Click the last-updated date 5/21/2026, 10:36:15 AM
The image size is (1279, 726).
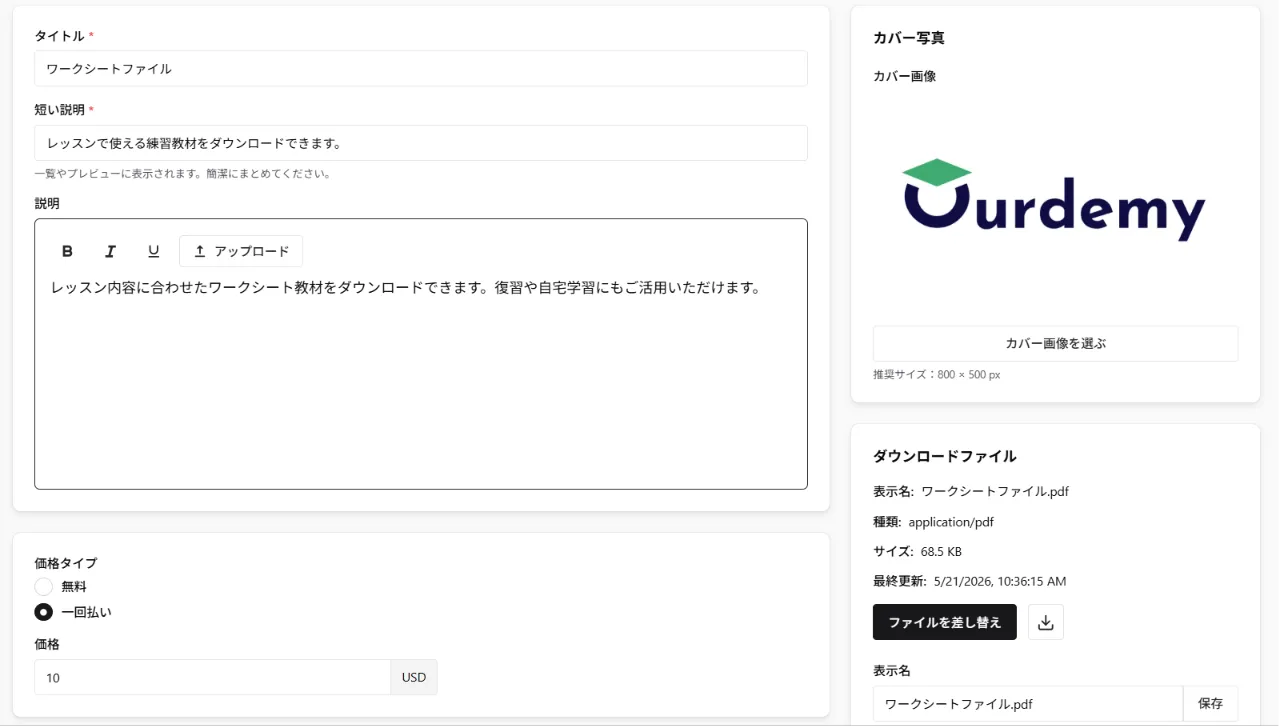point(1000,581)
